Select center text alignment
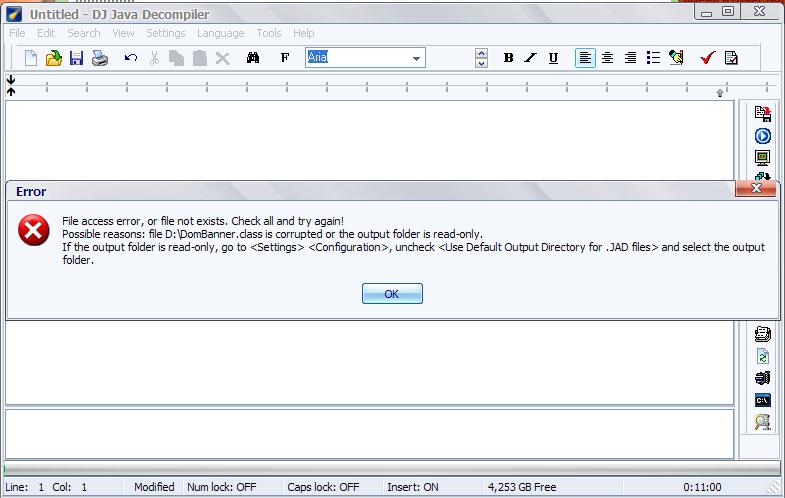 coord(607,58)
